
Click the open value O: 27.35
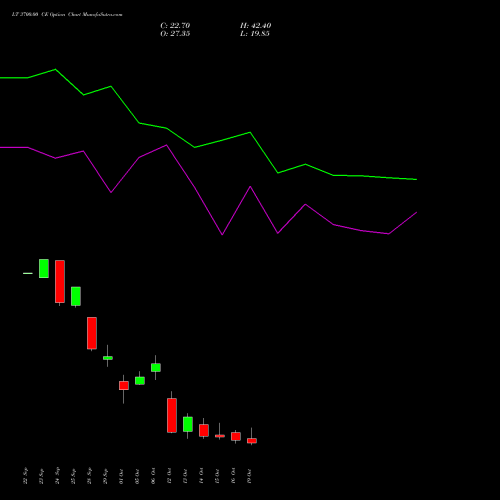[x=175, y=34]
